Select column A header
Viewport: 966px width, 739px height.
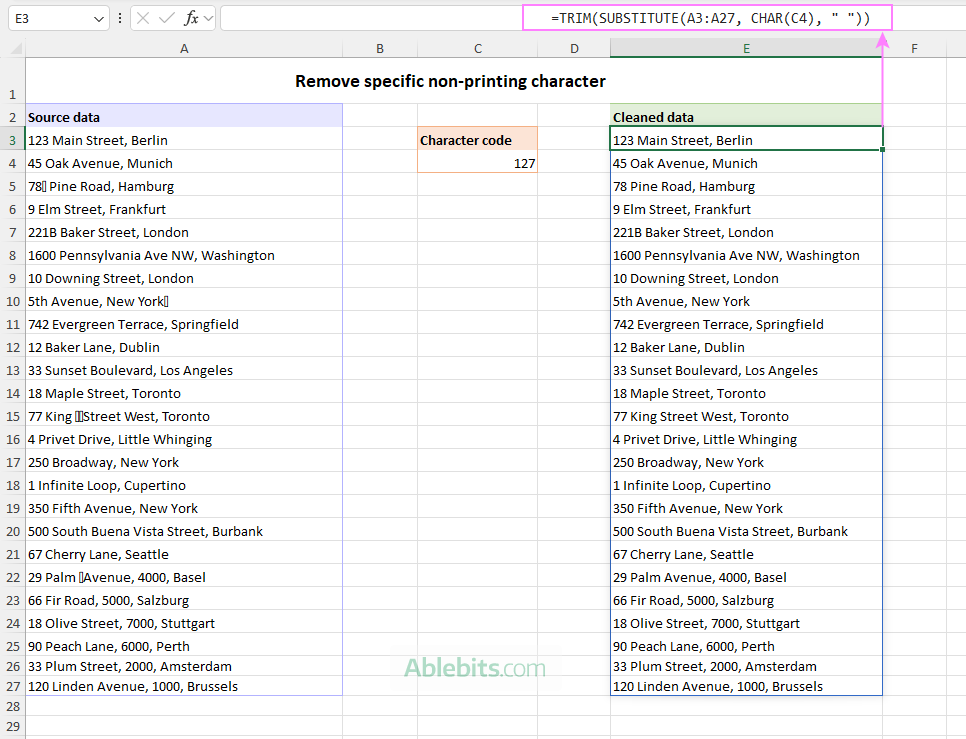coord(184,49)
